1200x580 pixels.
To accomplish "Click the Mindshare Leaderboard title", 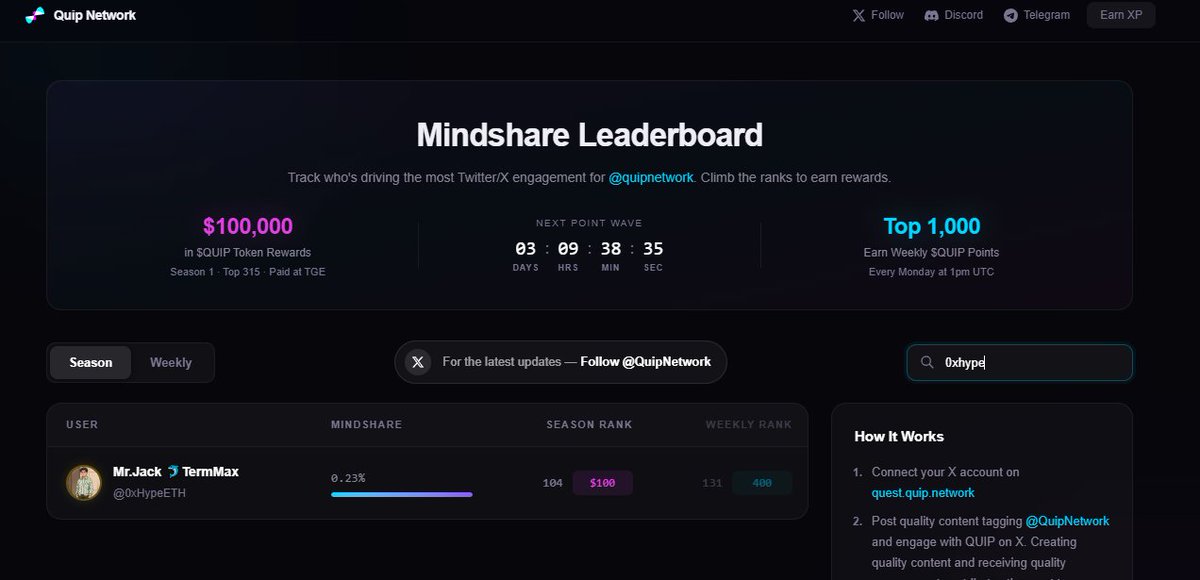I will click(x=589, y=134).
